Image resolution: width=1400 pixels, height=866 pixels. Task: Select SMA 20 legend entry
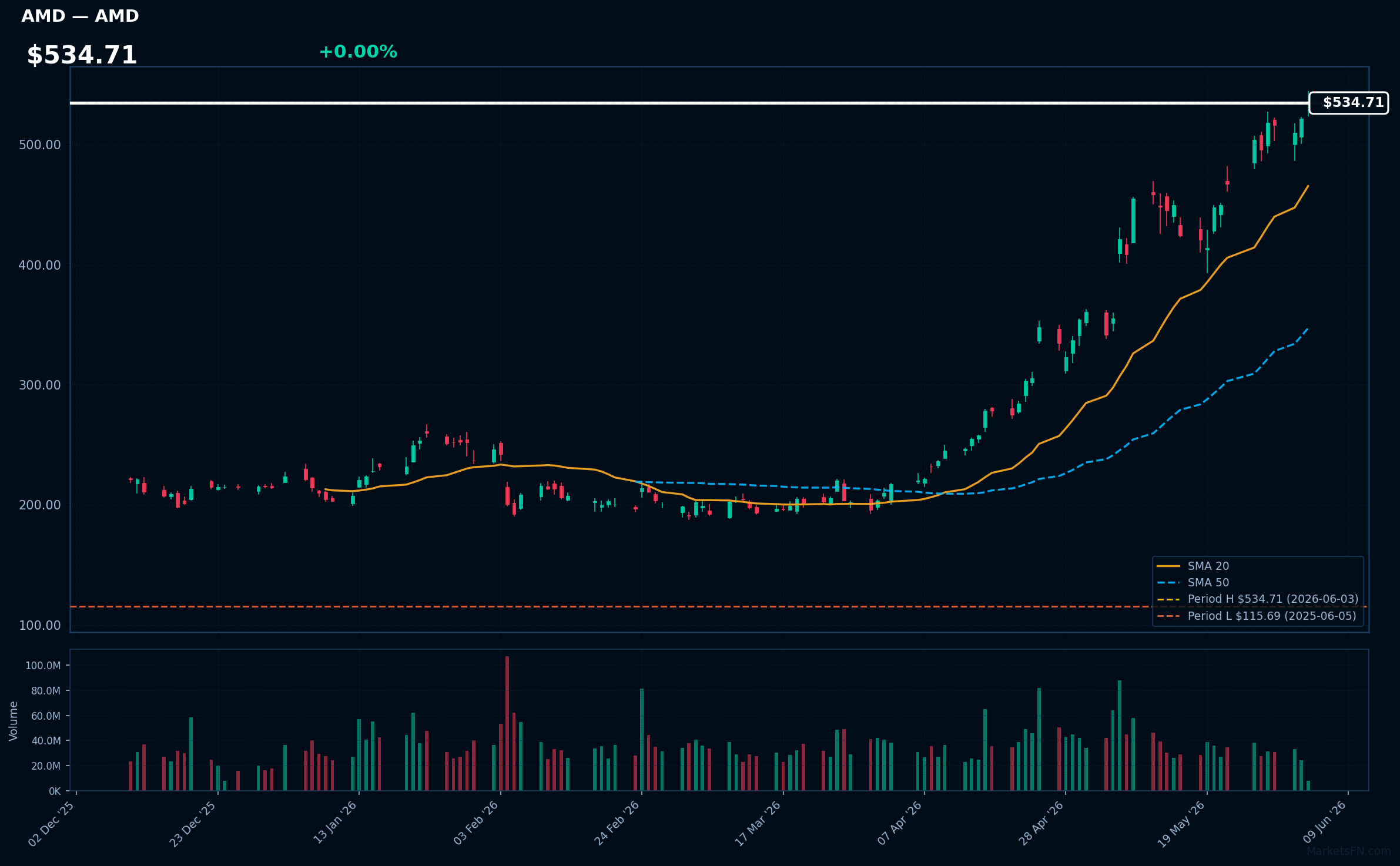coord(1193,566)
